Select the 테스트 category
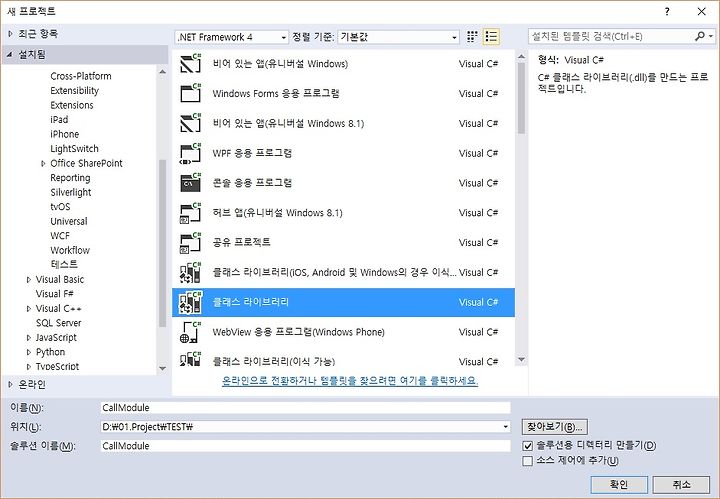Image resolution: width=720 pixels, height=499 pixels. point(64,264)
